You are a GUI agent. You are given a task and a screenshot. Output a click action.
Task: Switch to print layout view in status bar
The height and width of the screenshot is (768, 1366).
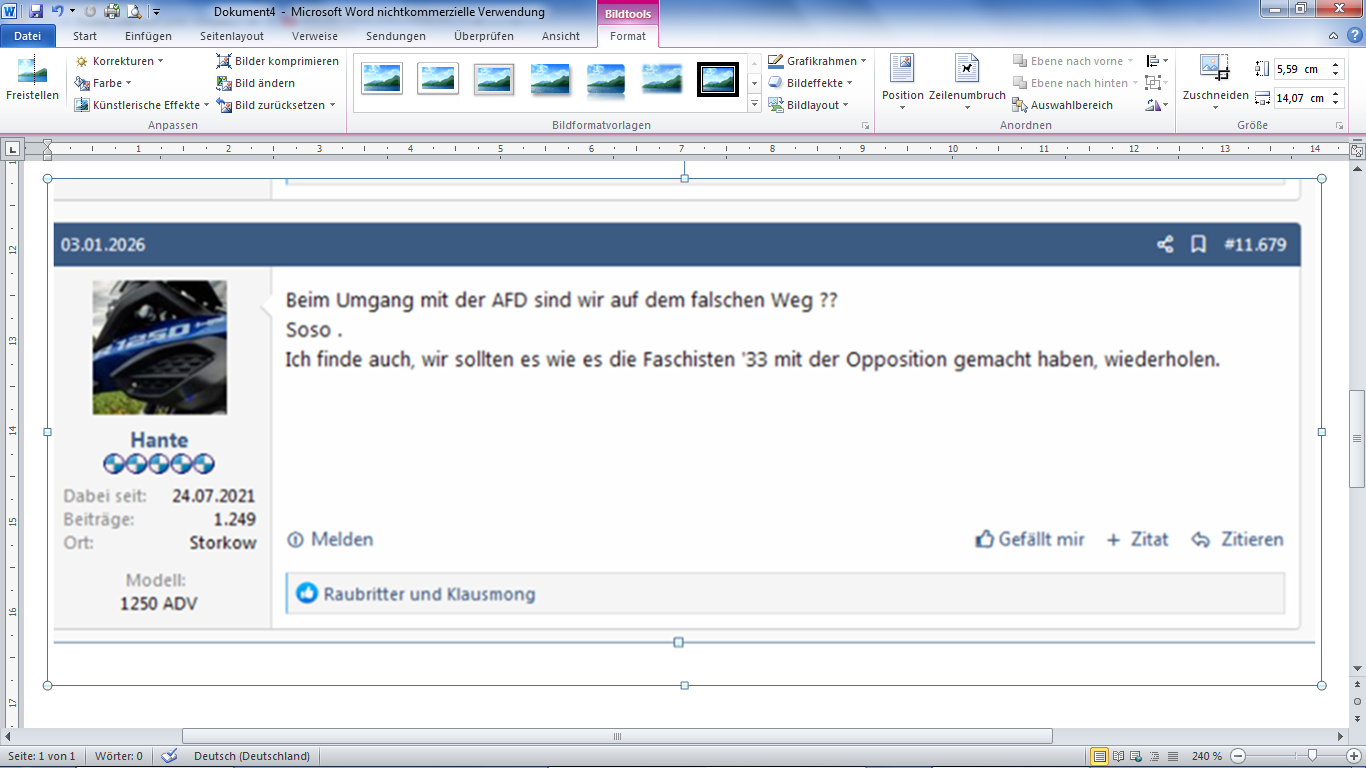coord(1099,756)
